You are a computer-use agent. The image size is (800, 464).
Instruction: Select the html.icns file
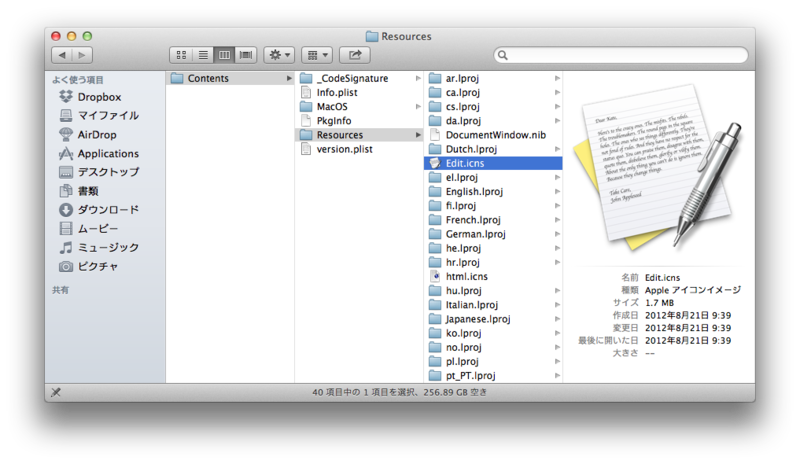click(x=493, y=276)
